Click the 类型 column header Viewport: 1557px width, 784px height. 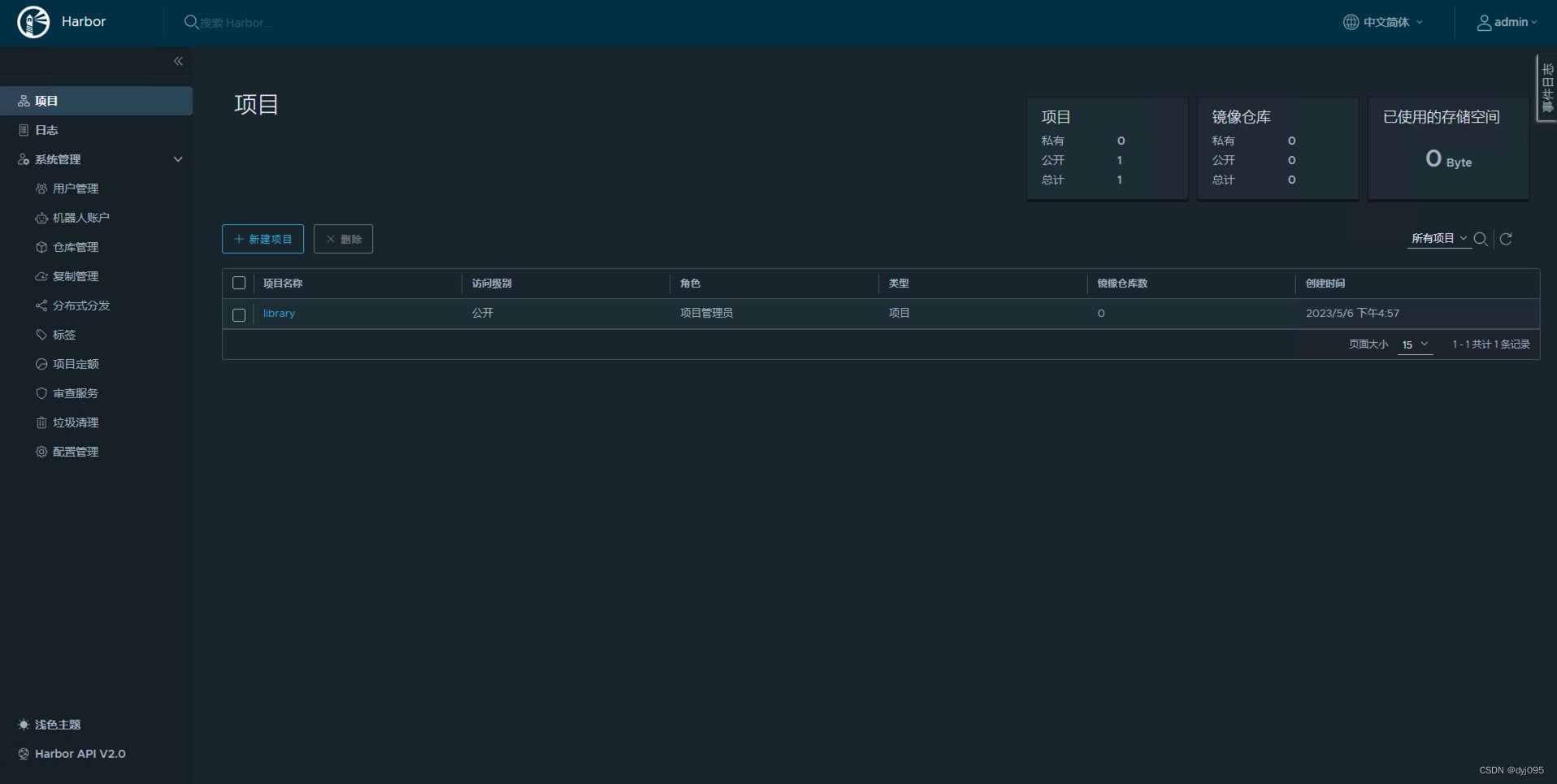(x=899, y=284)
